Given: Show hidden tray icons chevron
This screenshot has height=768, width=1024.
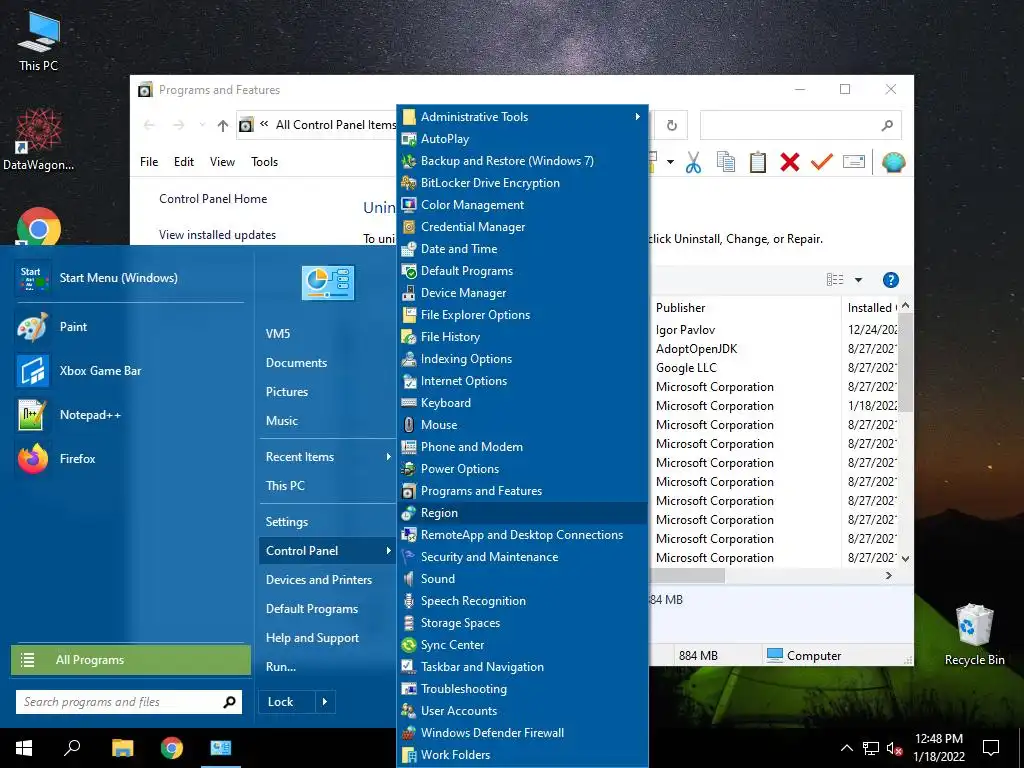Looking at the screenshot, I should [x=846, y=748].
